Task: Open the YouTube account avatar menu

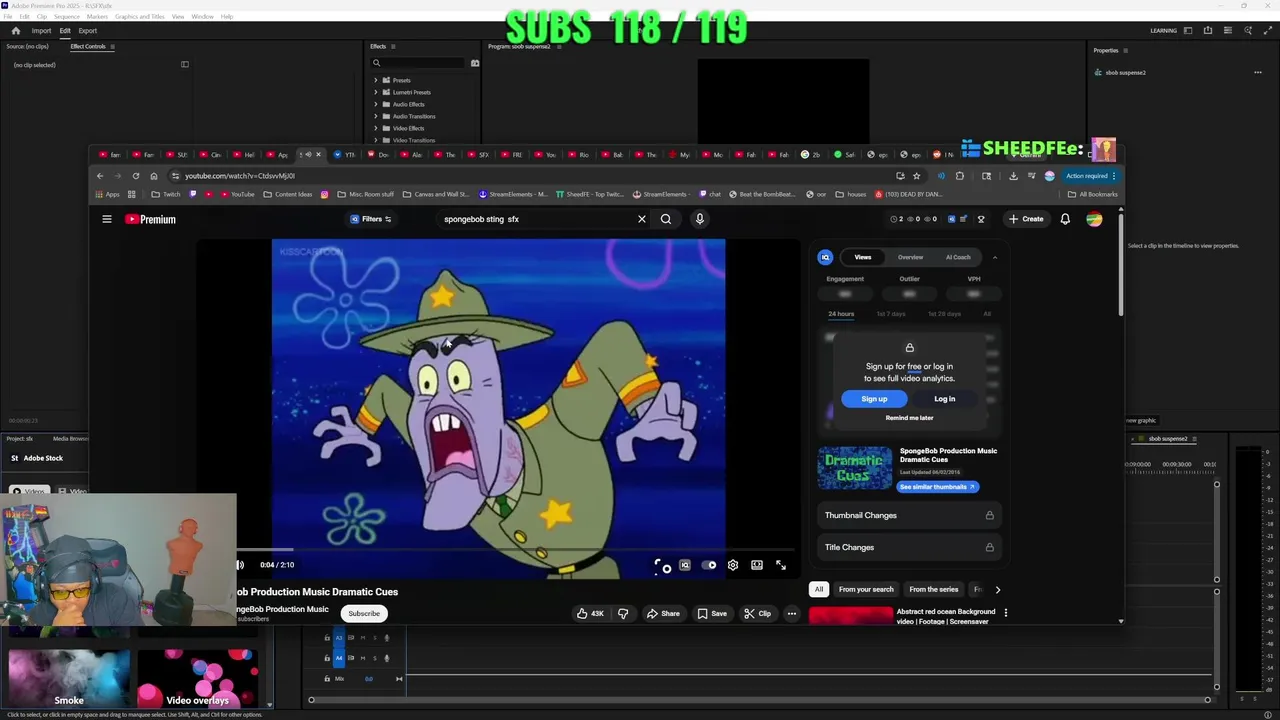Action: point(1094,219)
